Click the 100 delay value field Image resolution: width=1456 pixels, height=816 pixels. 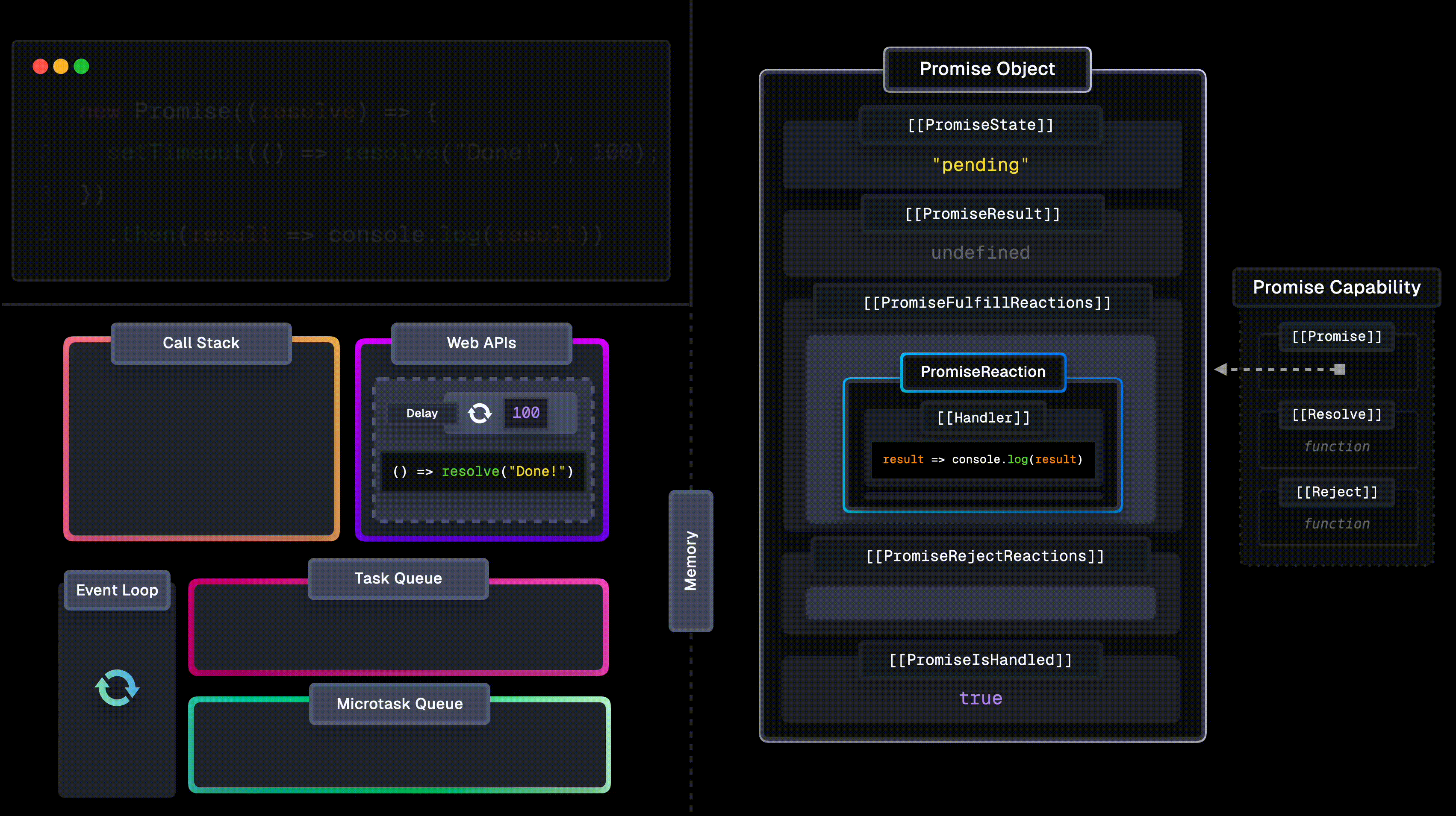pos(526,413)
